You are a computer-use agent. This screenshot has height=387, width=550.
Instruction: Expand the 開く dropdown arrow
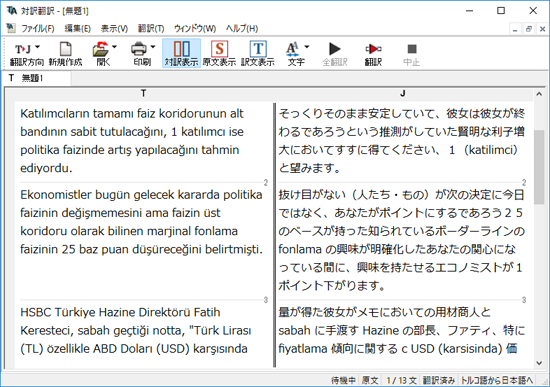[114, 47]
